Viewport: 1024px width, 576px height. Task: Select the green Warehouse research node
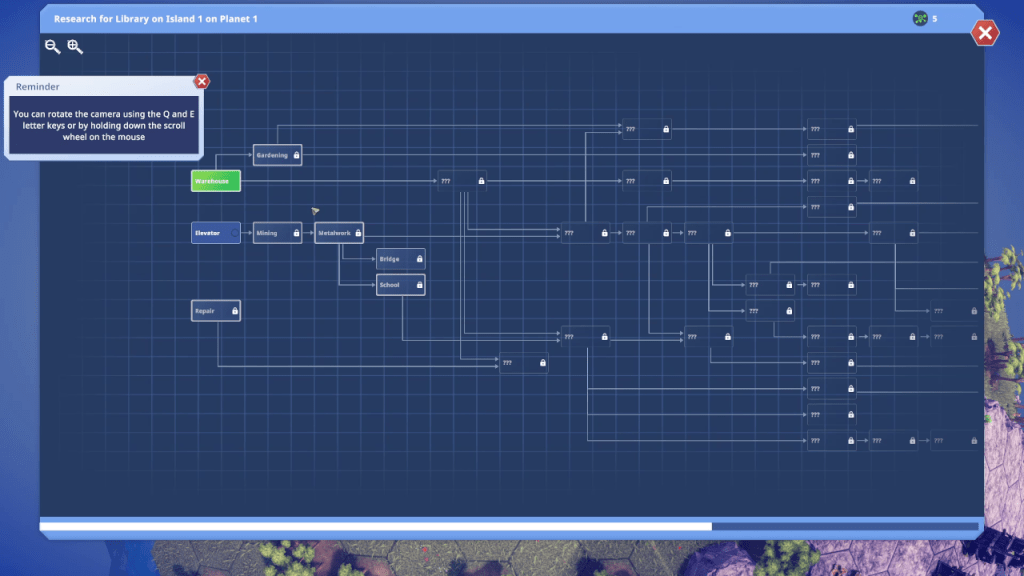(x=216, y=181)
